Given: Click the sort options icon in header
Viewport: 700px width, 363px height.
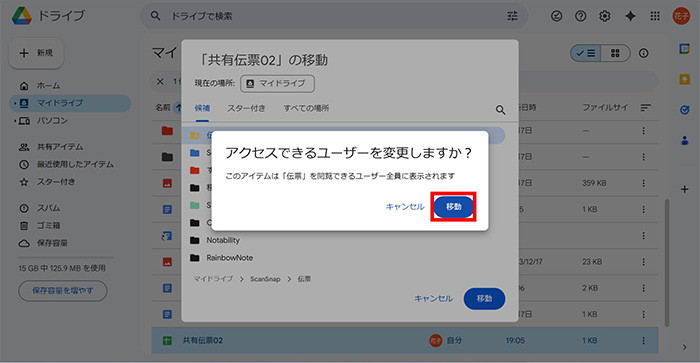Looking at the screenshot, I should point(646,108).
